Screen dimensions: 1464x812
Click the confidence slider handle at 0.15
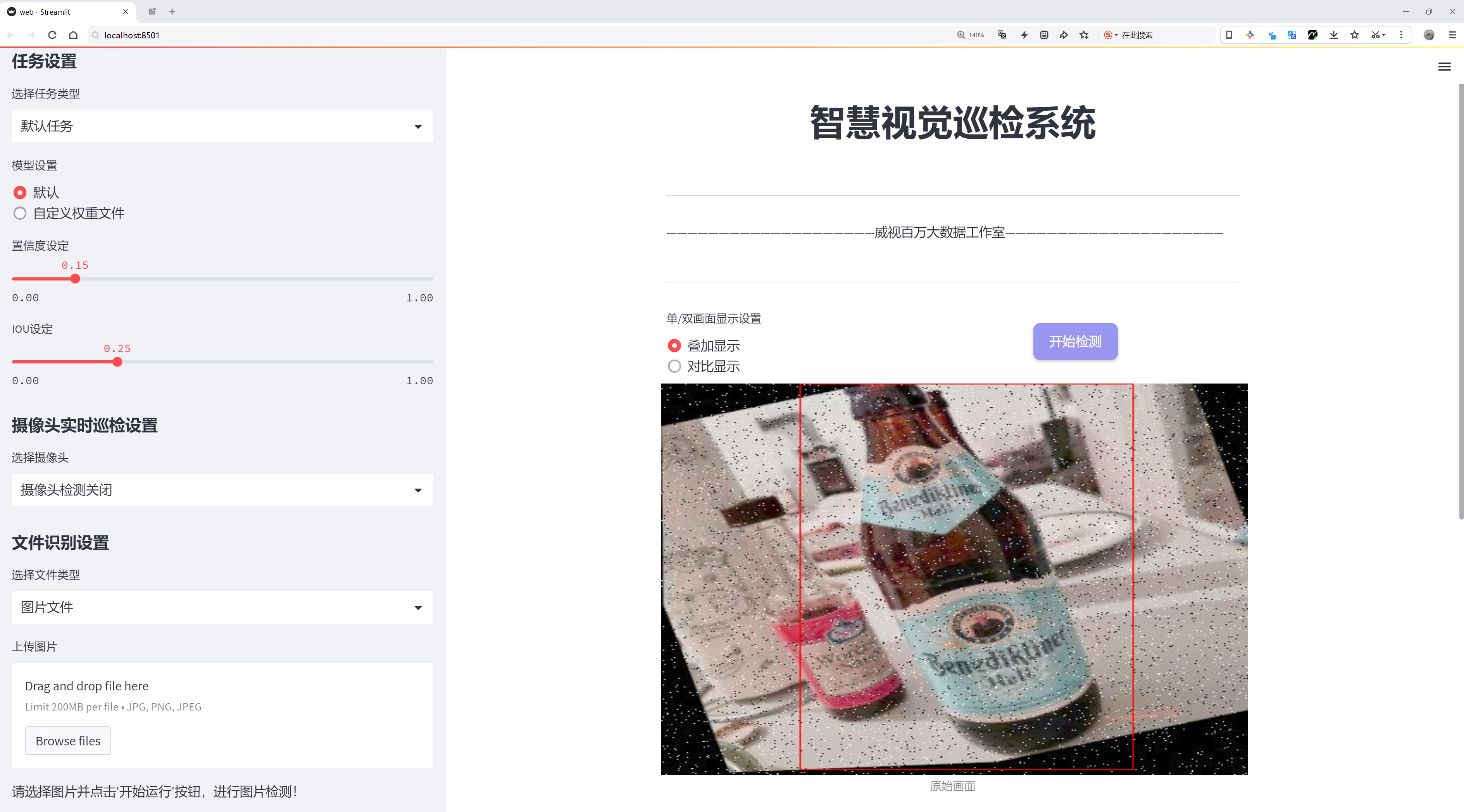(x=75, y=279)
